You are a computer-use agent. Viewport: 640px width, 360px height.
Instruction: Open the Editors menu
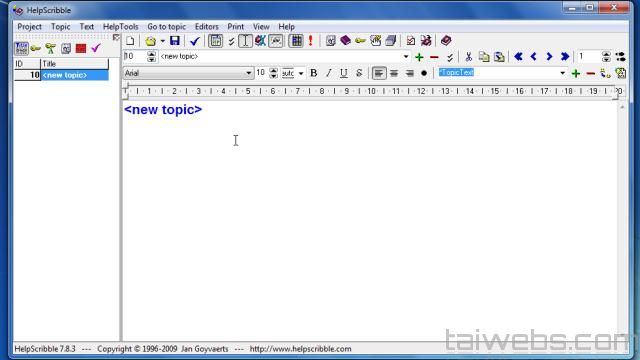pos(207,27)
